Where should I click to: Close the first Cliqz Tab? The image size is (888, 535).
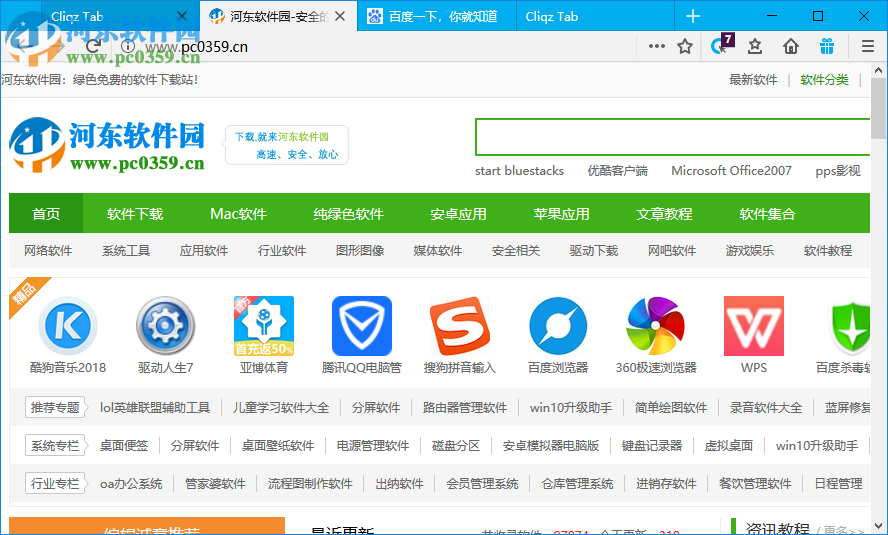coord(182,16)
